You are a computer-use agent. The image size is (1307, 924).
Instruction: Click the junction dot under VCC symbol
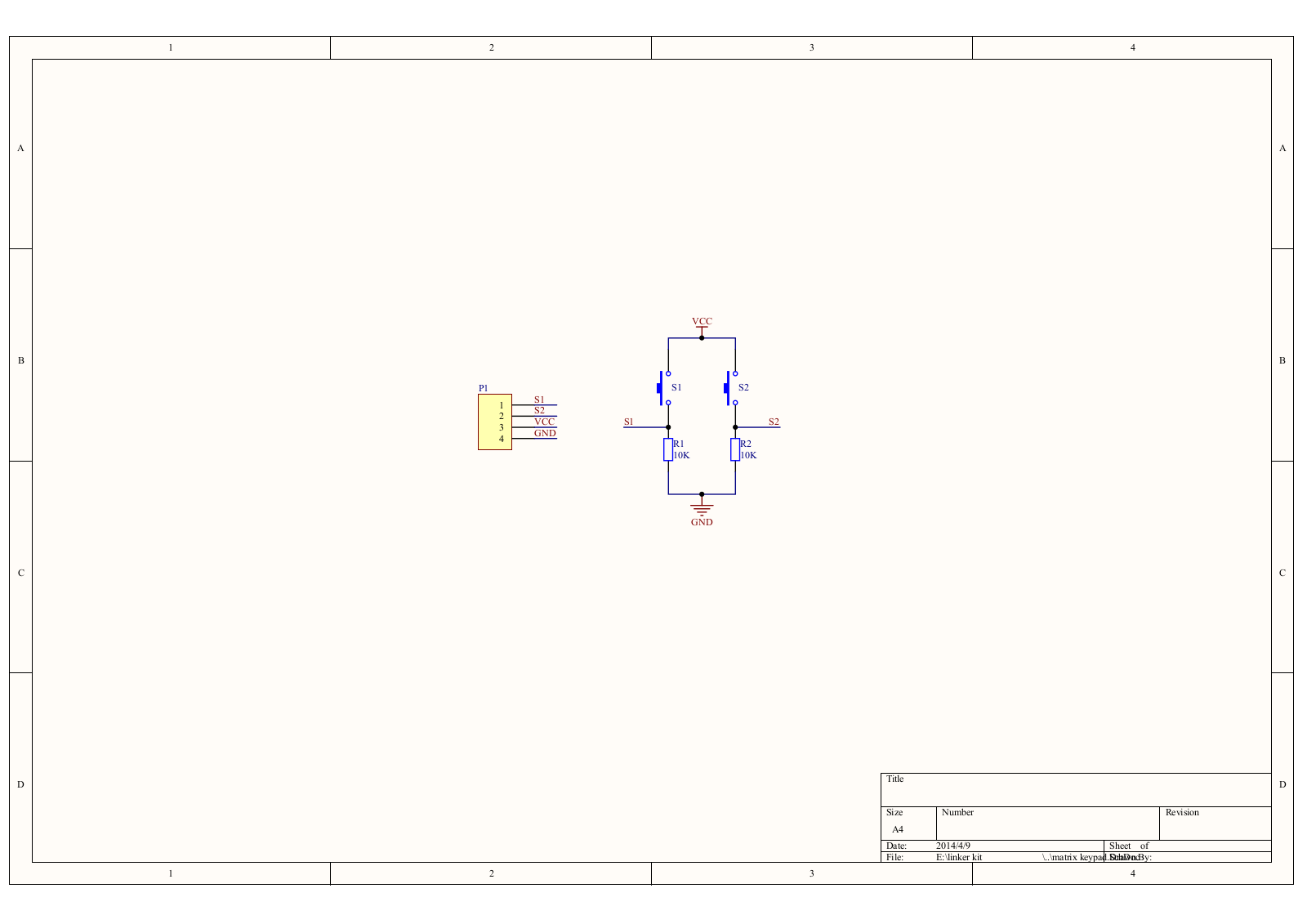[702, 337]
